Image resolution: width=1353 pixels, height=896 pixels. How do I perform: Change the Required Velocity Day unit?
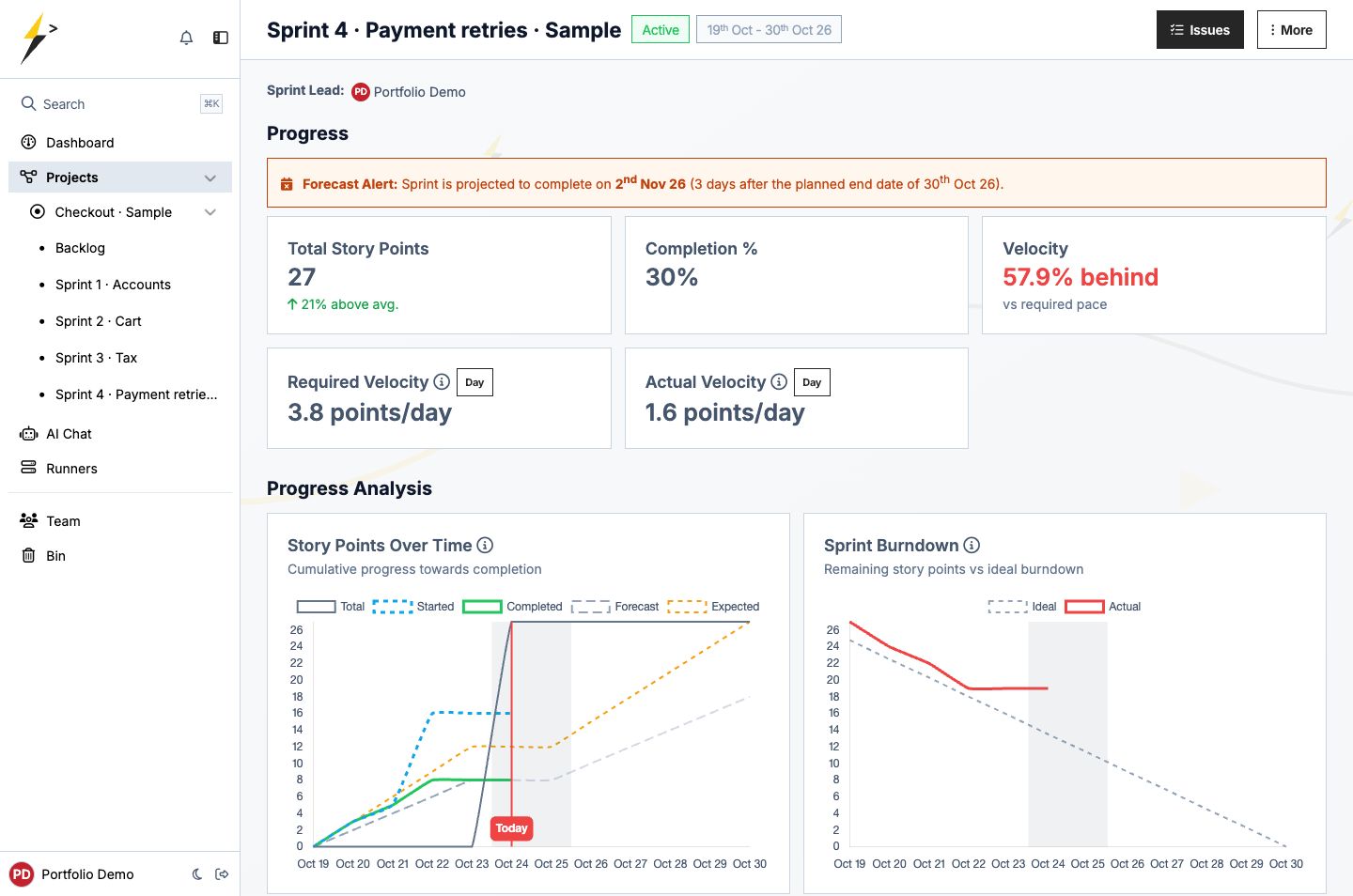(x=474, y=382)
